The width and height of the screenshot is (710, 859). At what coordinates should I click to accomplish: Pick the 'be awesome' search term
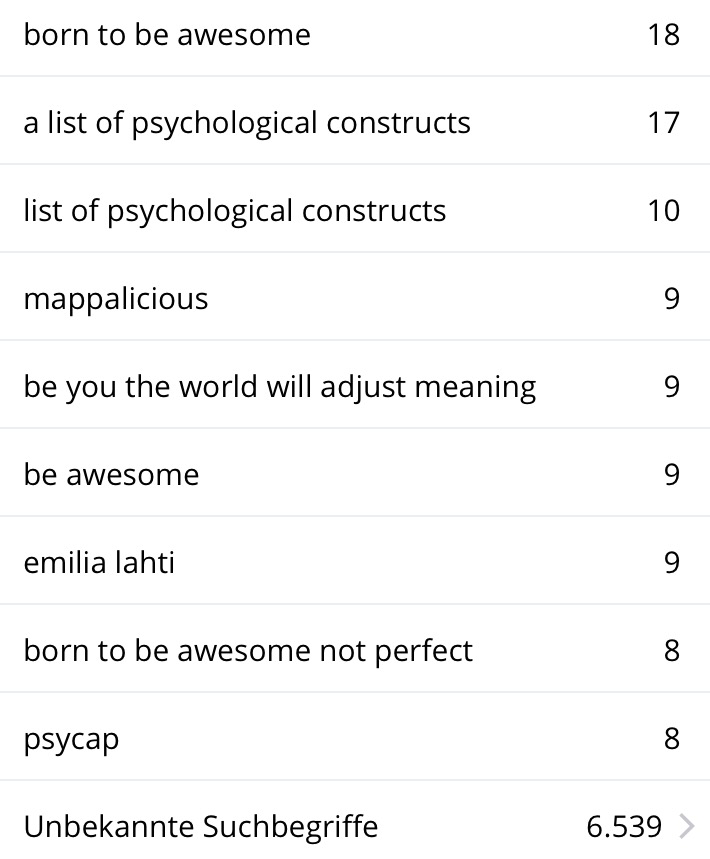pyautogui.click(x=111, y=475)
